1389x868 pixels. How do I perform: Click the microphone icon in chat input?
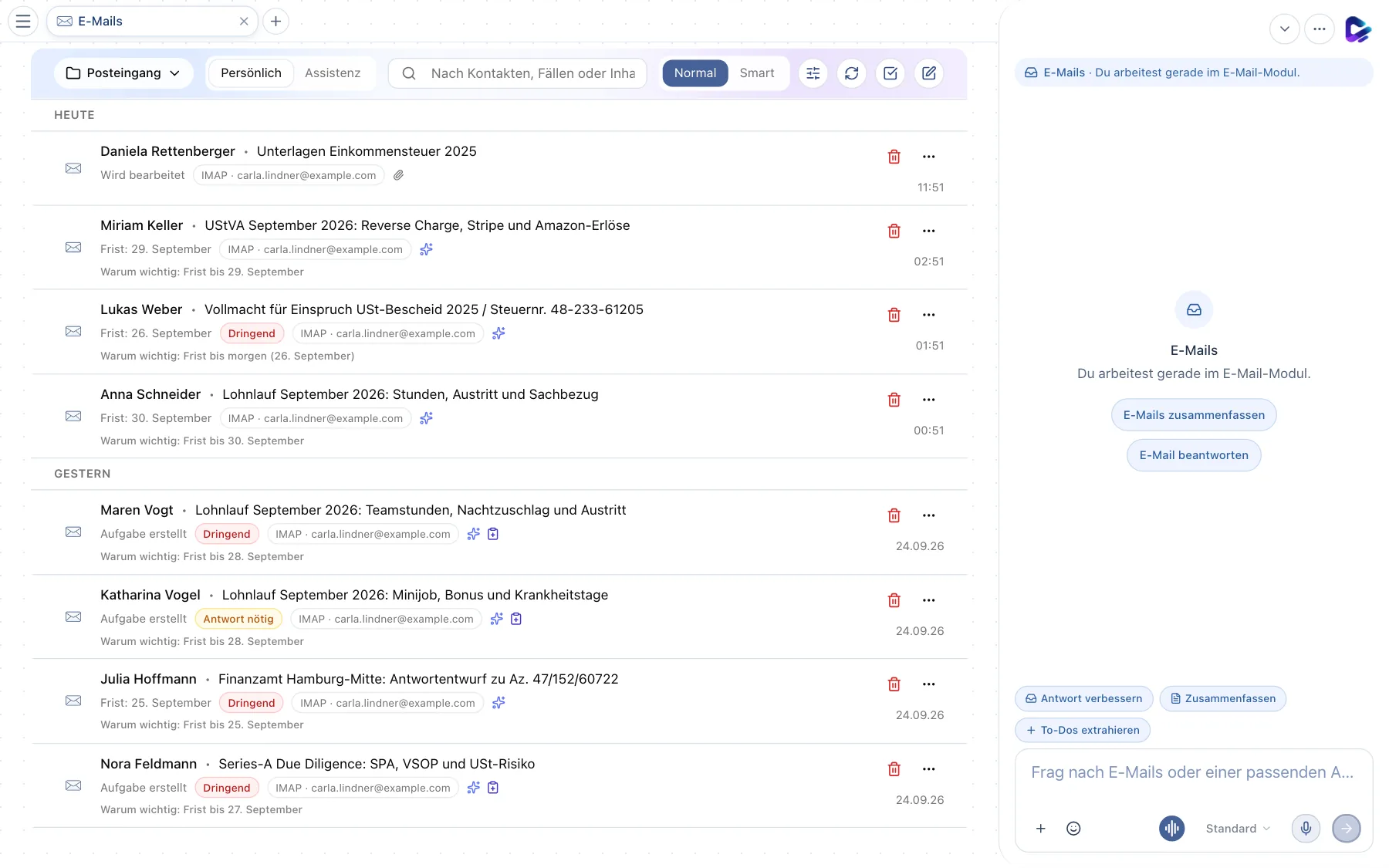coord(1306,828)
